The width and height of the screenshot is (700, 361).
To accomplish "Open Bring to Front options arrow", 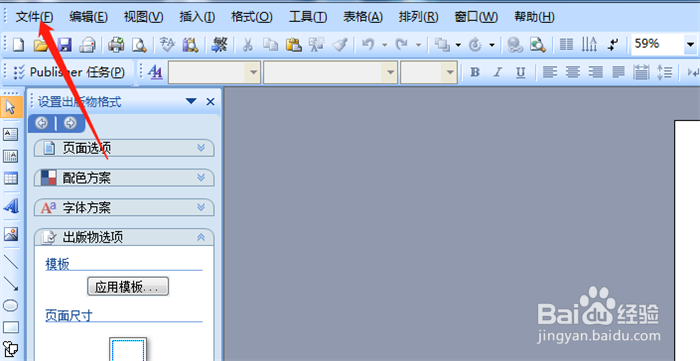I will [x=458, y=45].
